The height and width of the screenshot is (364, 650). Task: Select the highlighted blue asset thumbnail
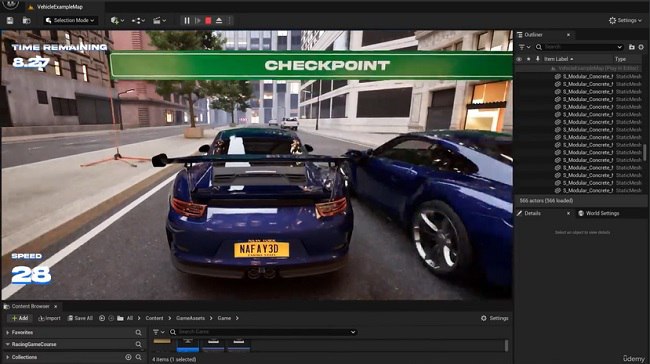188,345
